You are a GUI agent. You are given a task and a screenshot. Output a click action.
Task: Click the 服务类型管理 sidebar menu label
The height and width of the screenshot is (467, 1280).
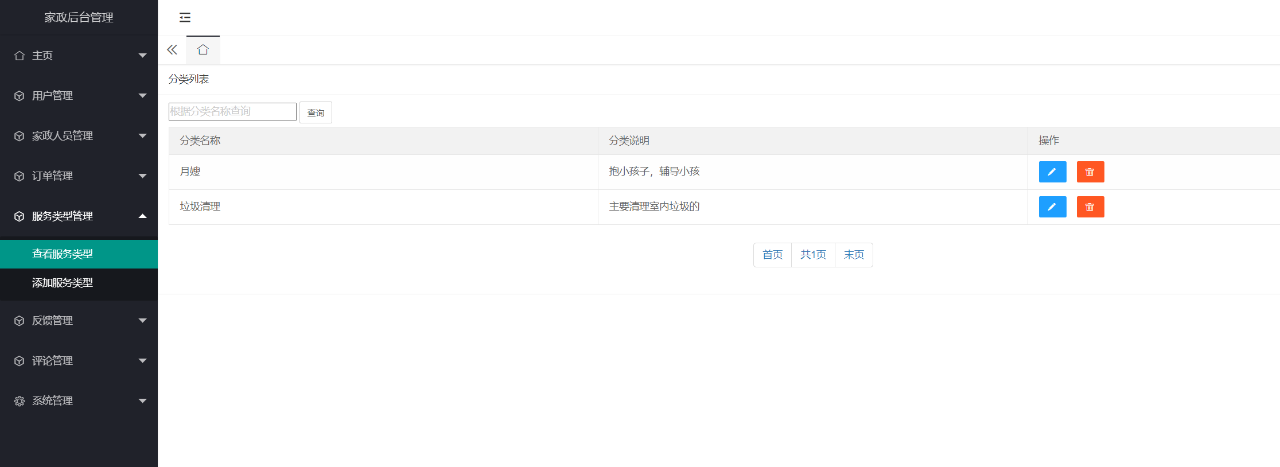pyautogui.click(x=62, y=216)
